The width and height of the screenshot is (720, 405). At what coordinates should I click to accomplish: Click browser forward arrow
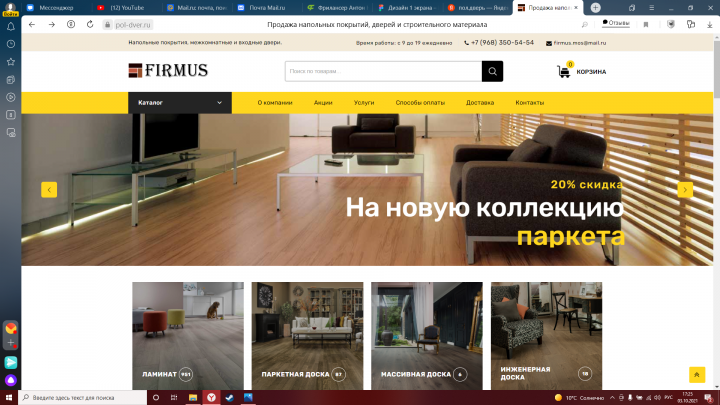click(x=51, y=25)
